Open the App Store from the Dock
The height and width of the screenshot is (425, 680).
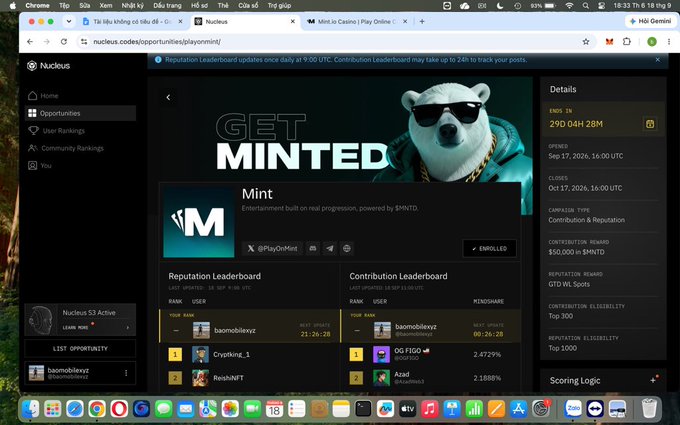coord(518,409)
